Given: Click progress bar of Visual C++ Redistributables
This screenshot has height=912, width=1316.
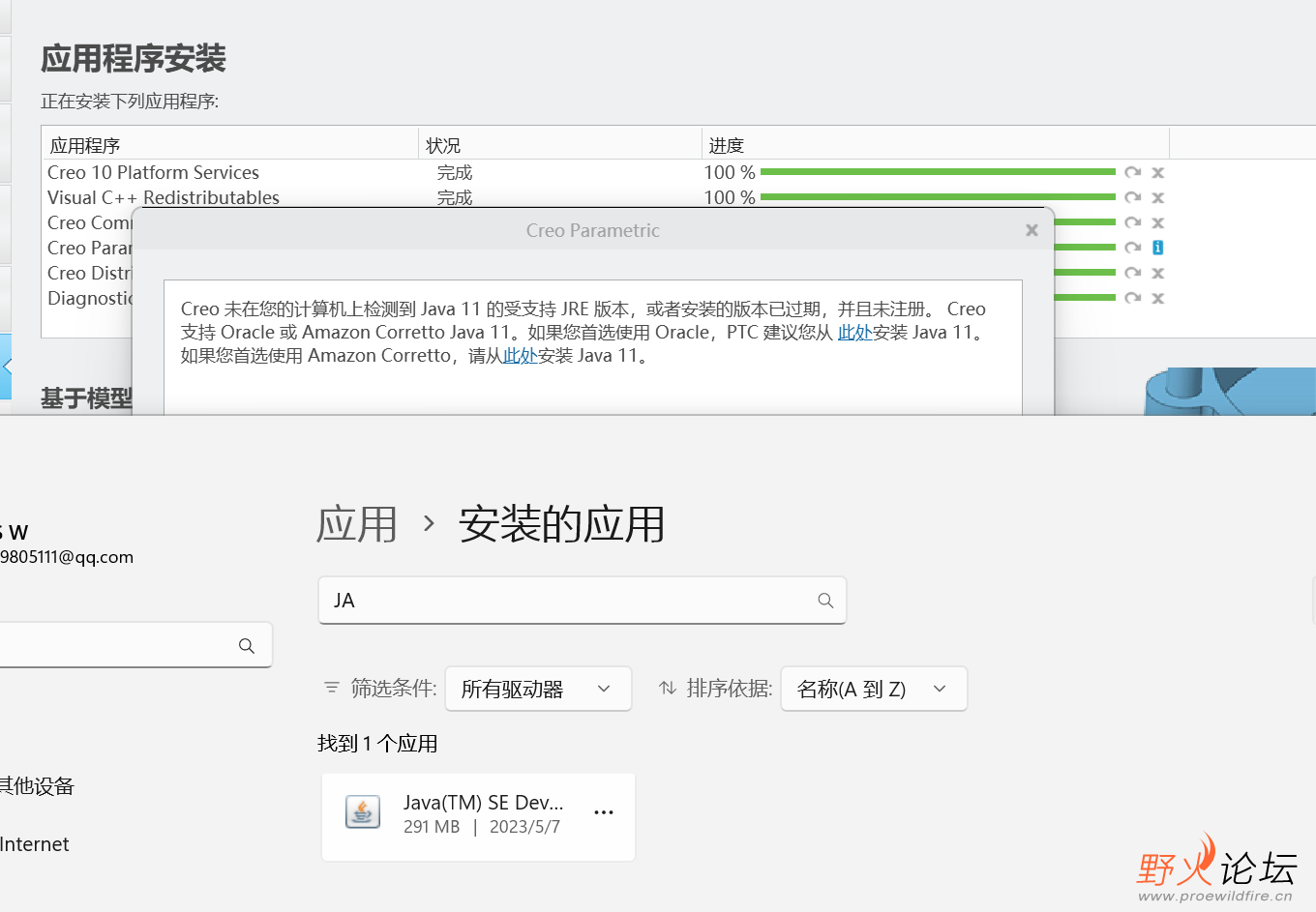Looking at the screenshot, I should point(938,197).
